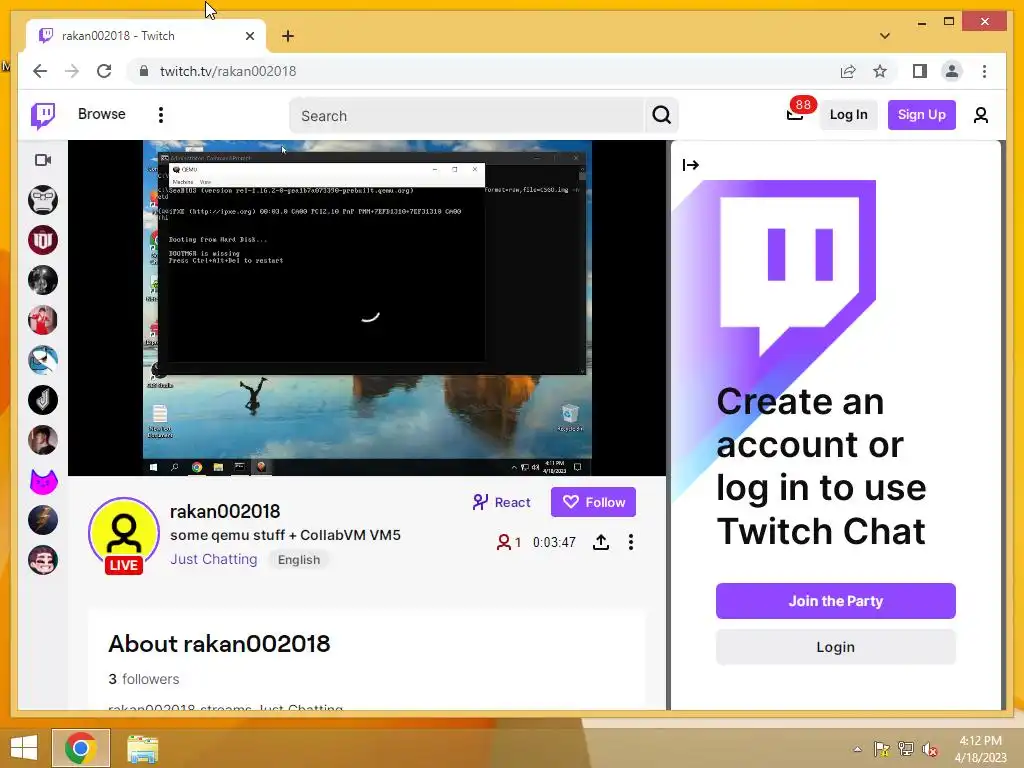The width and height of the screenshot is (1024, 768).
Task: Click the Join the Party button
Action: (x=835, y=601)
